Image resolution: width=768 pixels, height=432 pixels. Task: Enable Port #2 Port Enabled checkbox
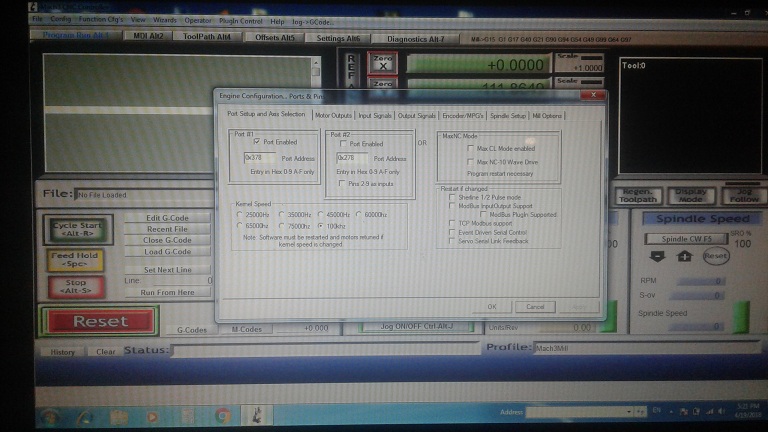(x=343, y=143)
